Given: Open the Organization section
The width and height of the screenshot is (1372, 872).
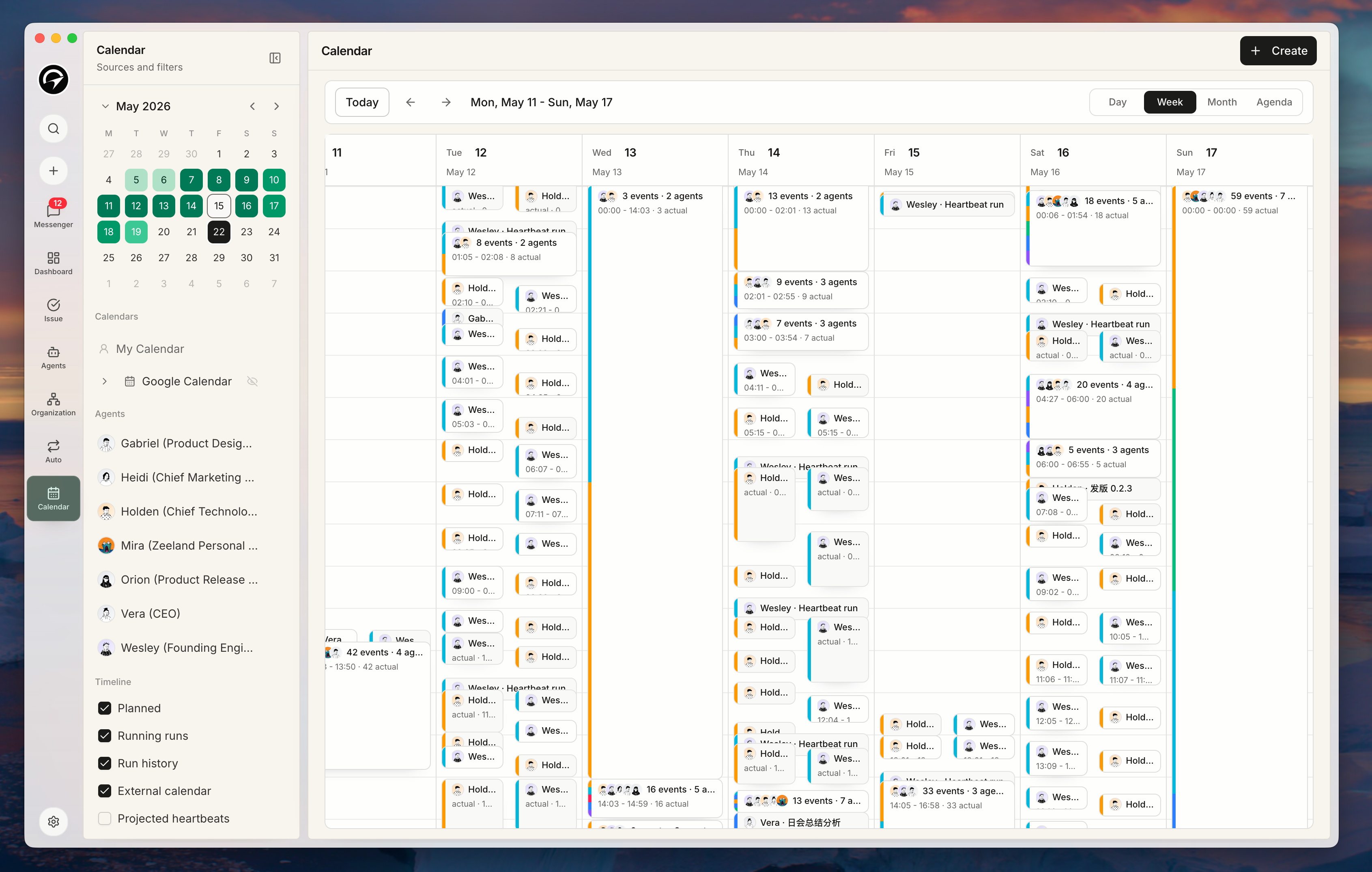Looking at the screenshot, I should coord(54,404).
